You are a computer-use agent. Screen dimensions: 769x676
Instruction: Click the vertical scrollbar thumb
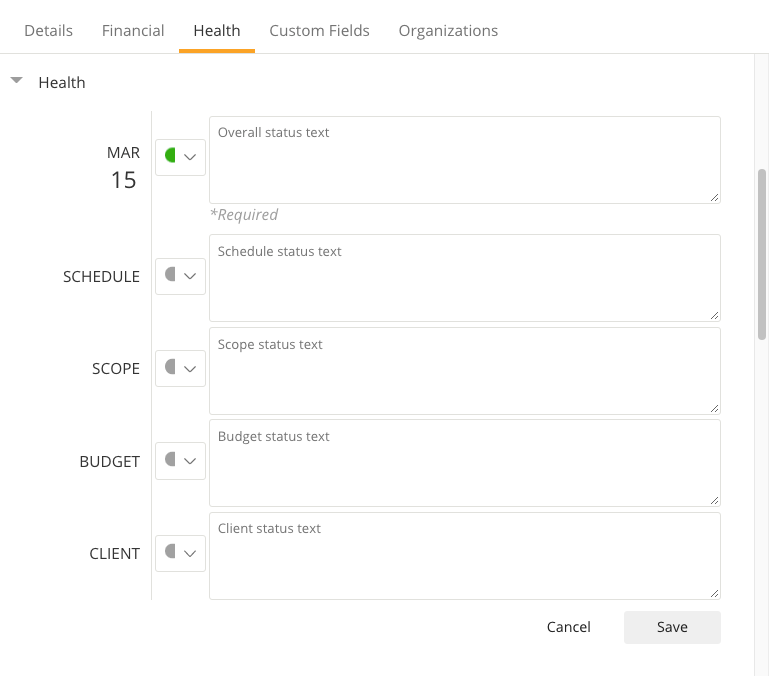coord(762,254)
